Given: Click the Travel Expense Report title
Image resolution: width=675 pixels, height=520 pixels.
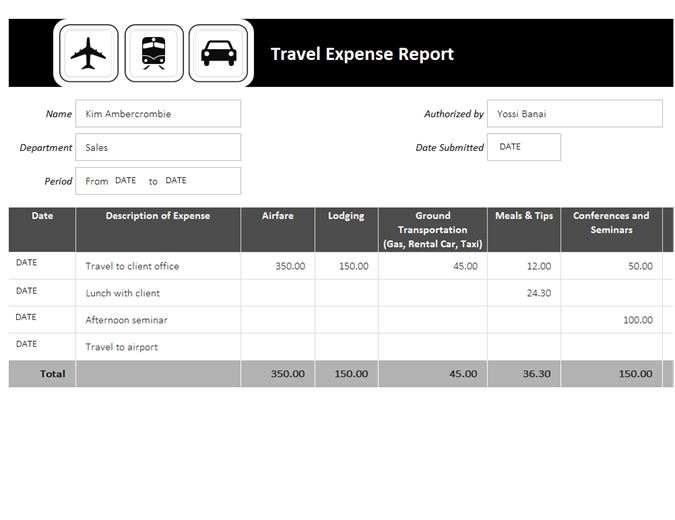Looking at the screenshot, I should point(362,54).
